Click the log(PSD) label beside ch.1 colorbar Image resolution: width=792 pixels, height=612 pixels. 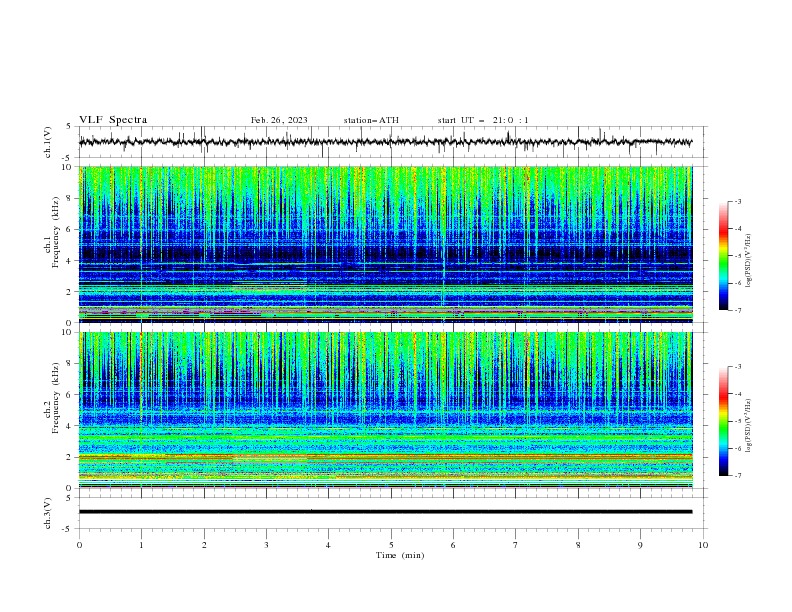click(749, 261)
